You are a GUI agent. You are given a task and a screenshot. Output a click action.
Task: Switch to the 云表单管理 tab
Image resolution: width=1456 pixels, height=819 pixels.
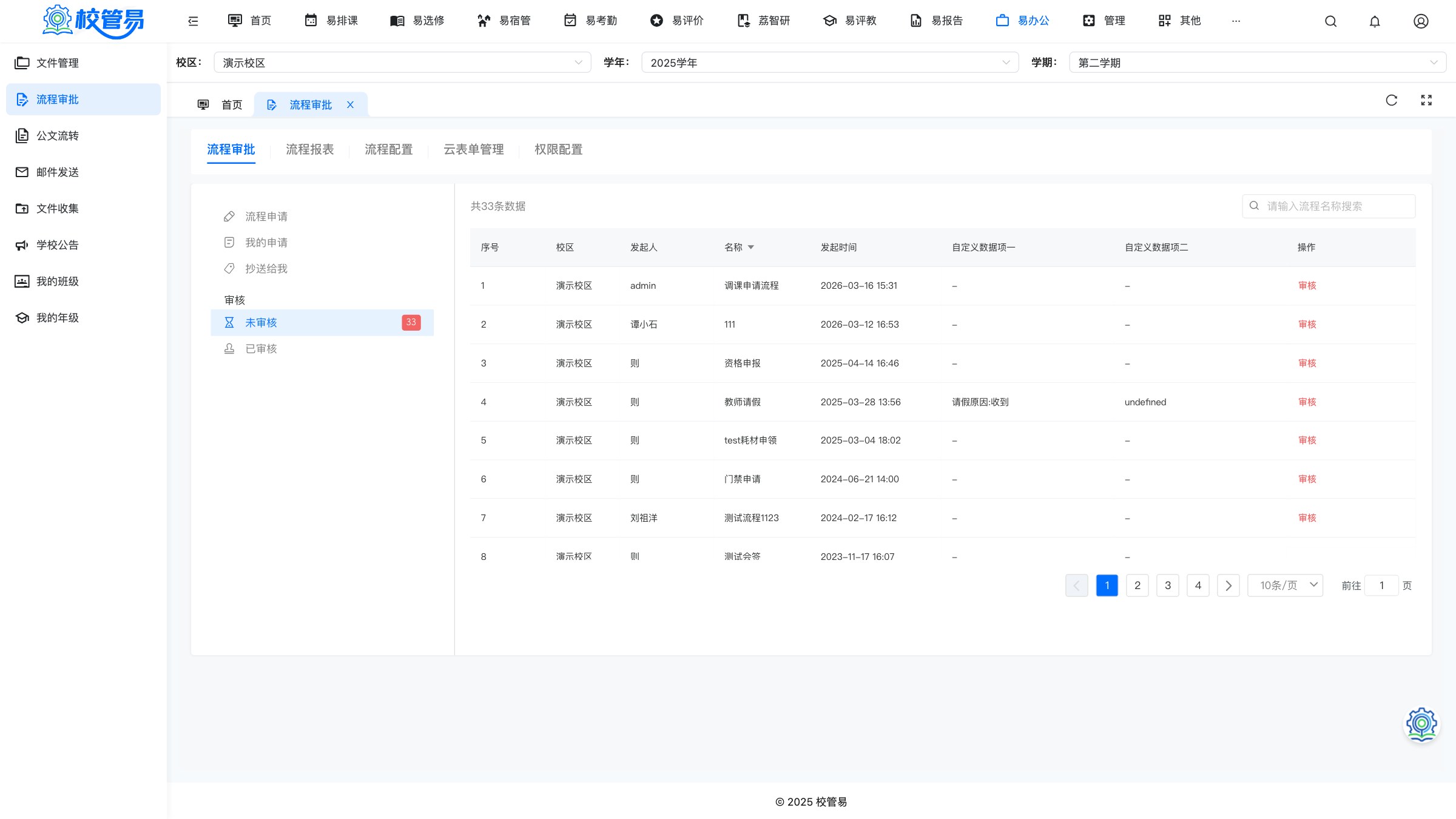[x=474, y=149]
